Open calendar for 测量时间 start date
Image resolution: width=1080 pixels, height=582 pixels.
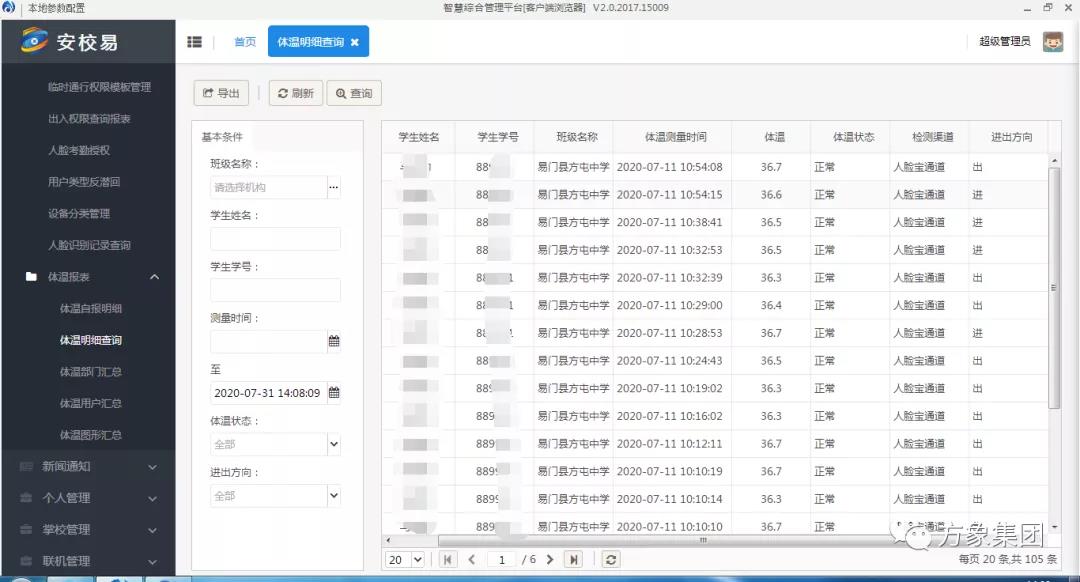[x=334, y=341]
